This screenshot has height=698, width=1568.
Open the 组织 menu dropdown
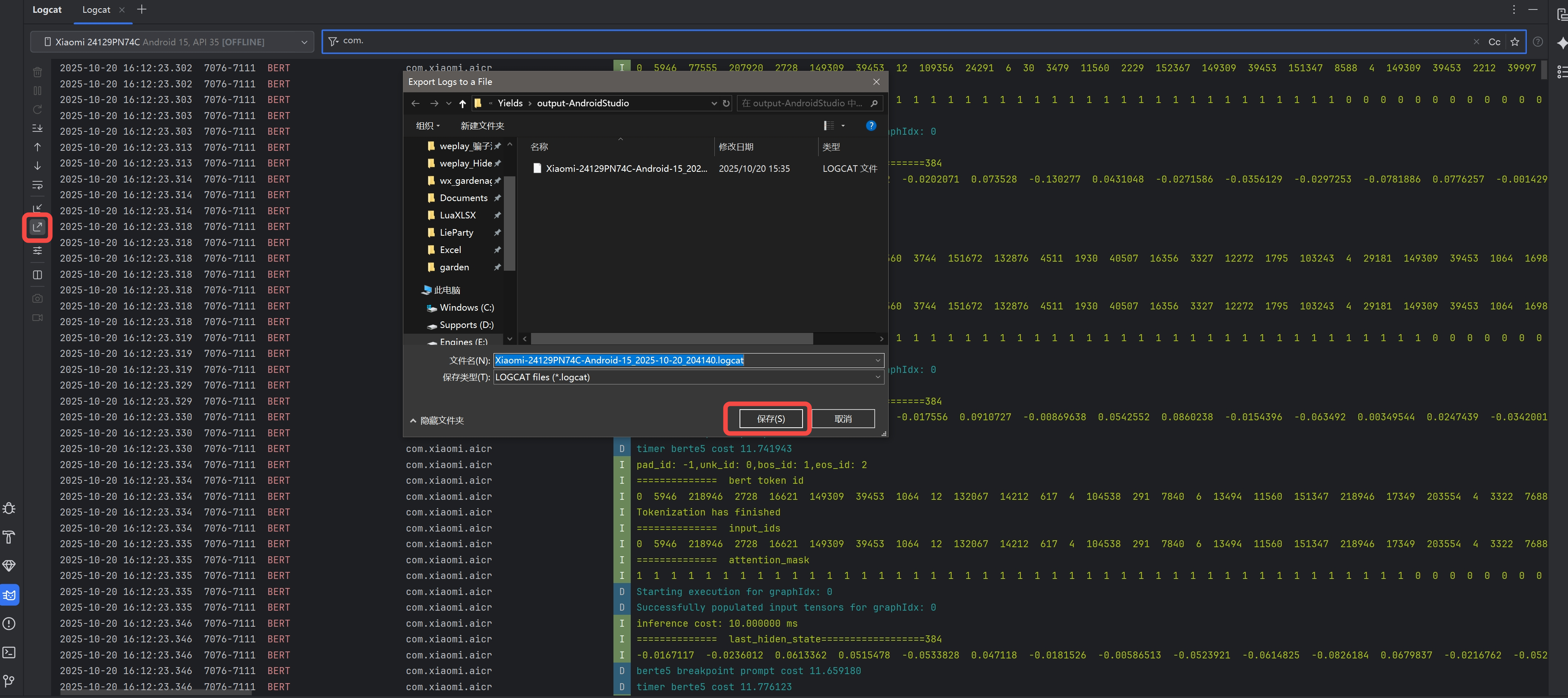(x=427, y=126)
